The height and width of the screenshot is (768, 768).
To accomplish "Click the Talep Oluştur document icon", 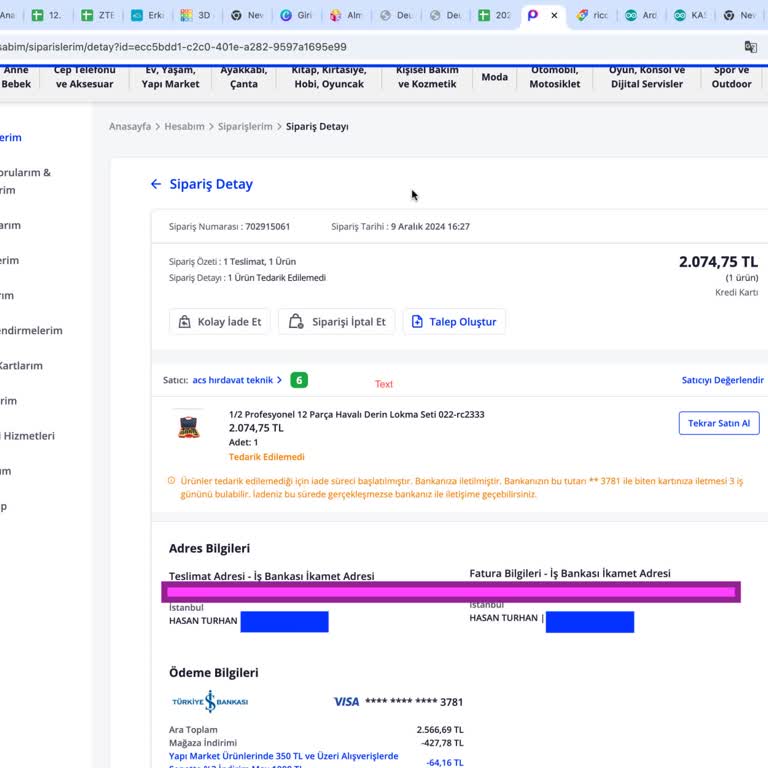I will tap(417, 322).
